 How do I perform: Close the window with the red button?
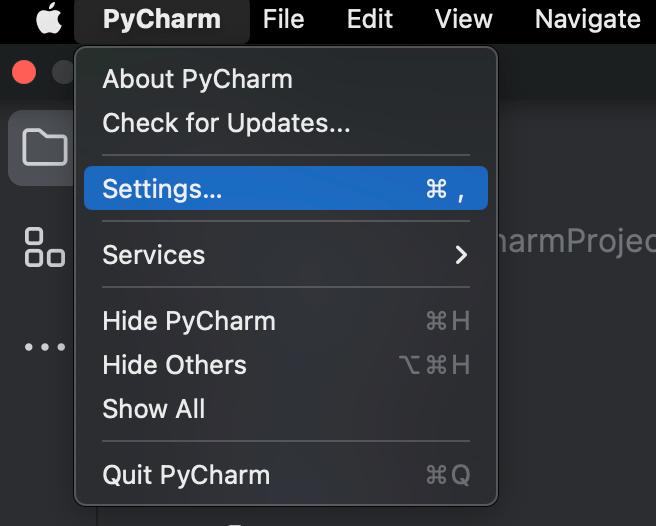(23, 72)
